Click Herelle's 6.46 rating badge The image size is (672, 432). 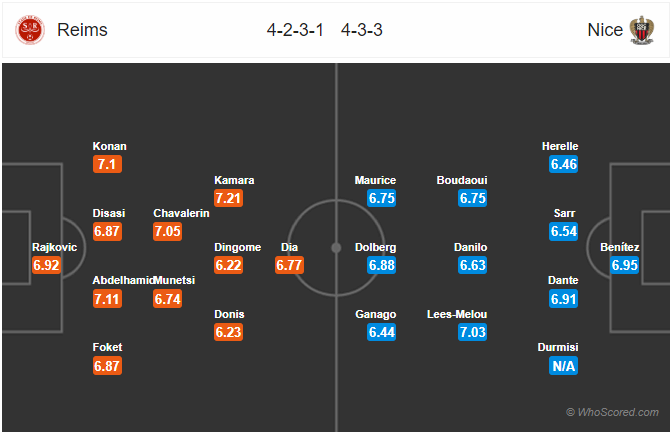point(564,164)
